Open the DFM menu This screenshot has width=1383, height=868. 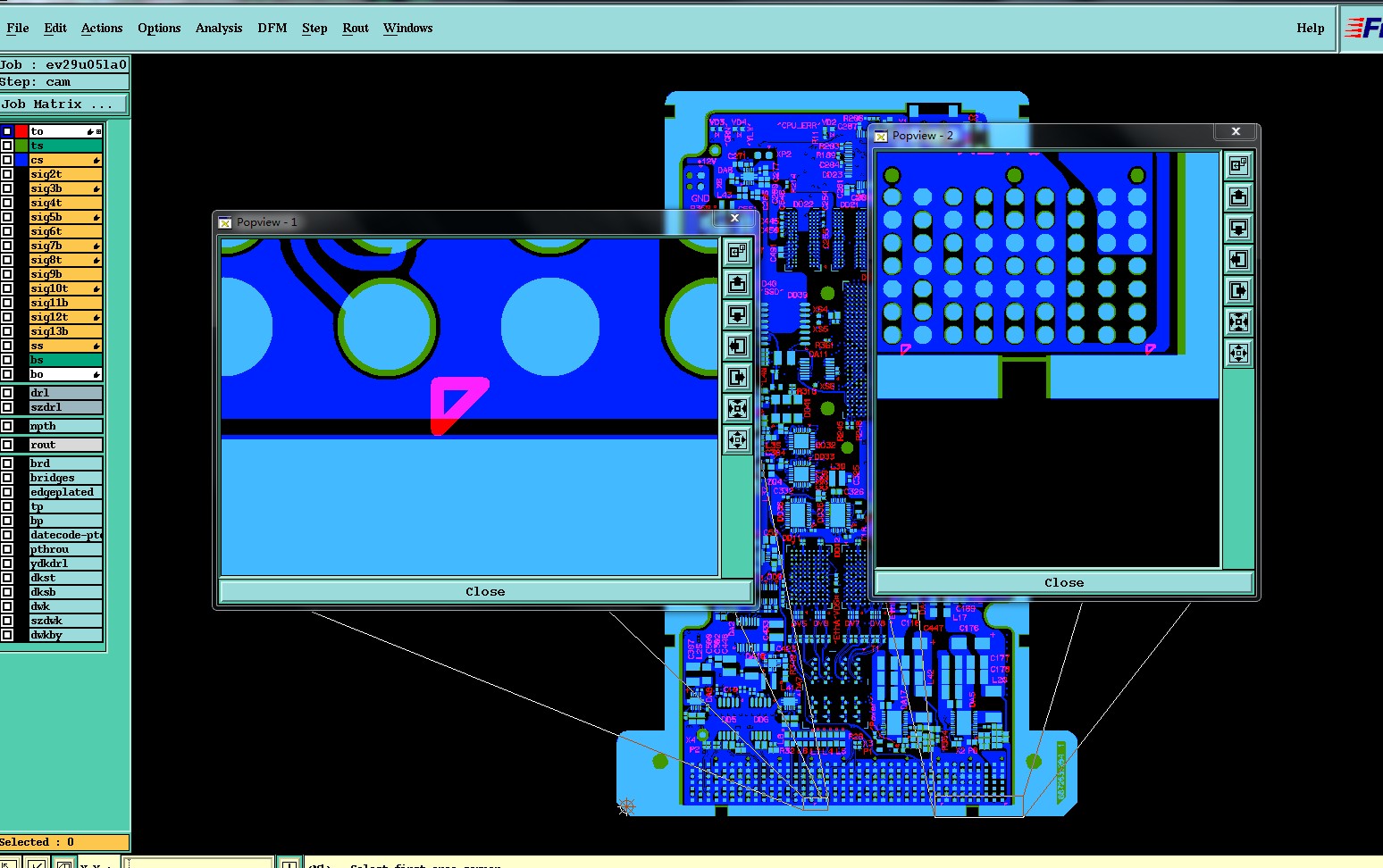point(272,28)
